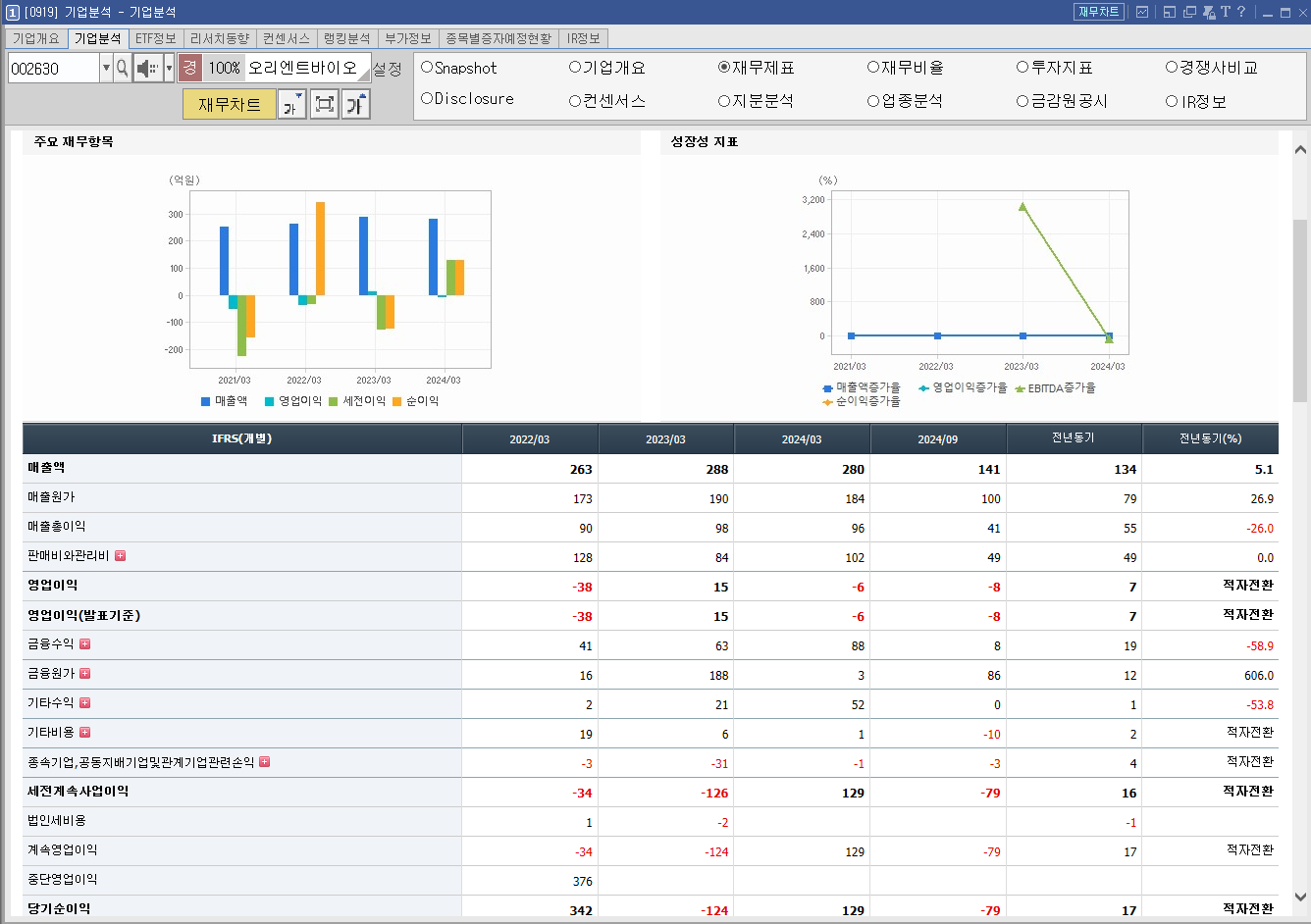Open the chart icon in title bar
Image resolution: width=1311 pixels, height=924 pixels.
tap(1142, 12)
